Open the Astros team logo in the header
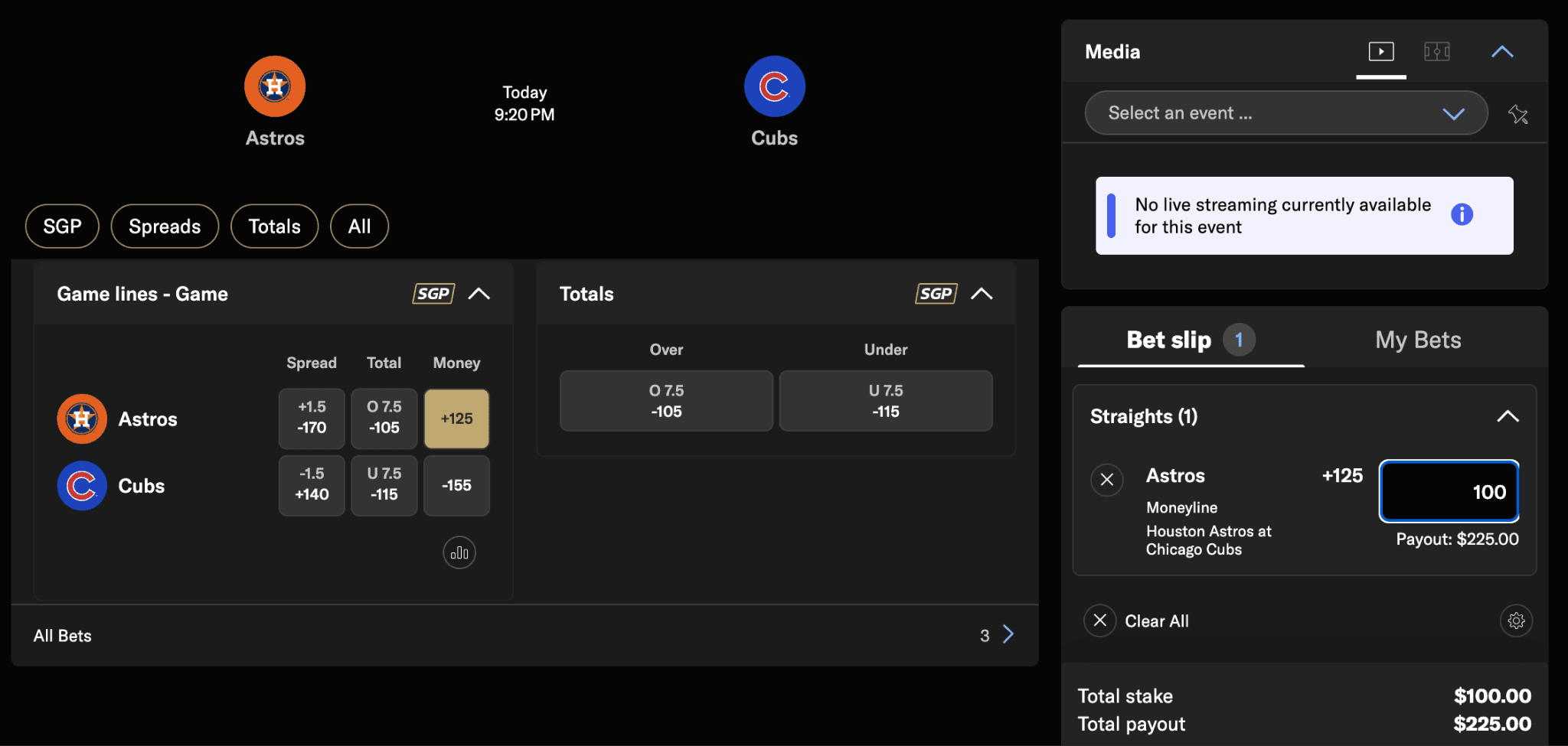 point(275,86)
